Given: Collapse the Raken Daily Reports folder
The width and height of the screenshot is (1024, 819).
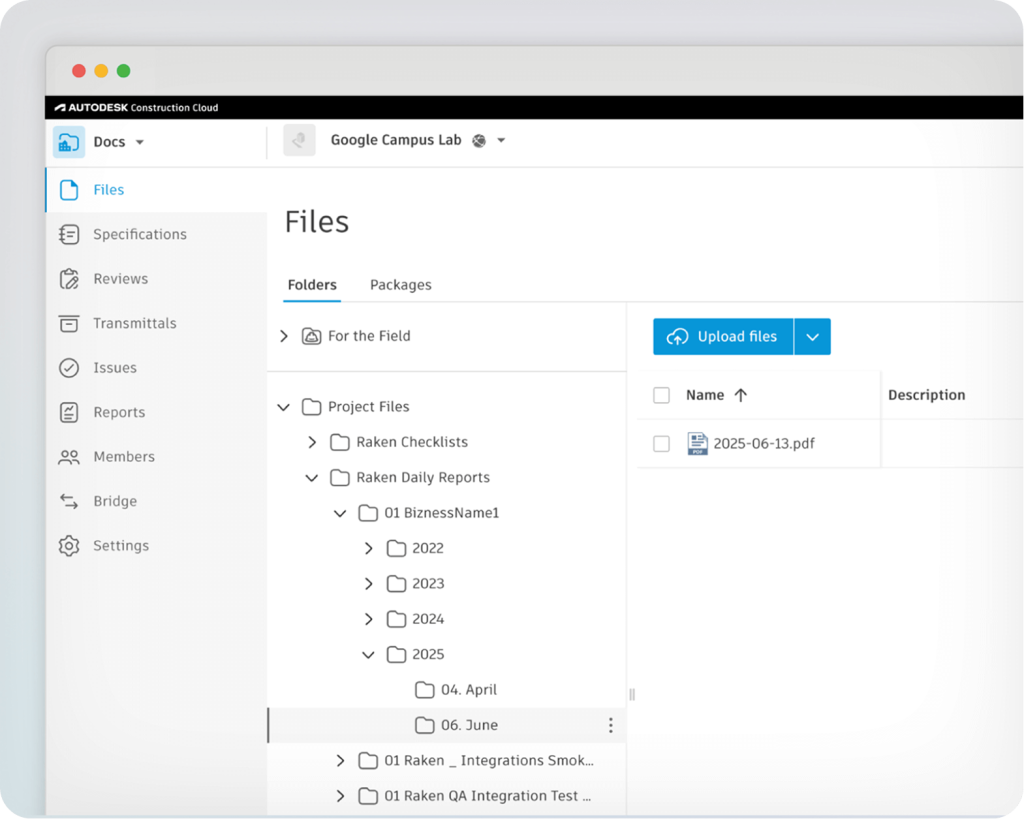Looking at the screenshot, I should pos(312,478).
